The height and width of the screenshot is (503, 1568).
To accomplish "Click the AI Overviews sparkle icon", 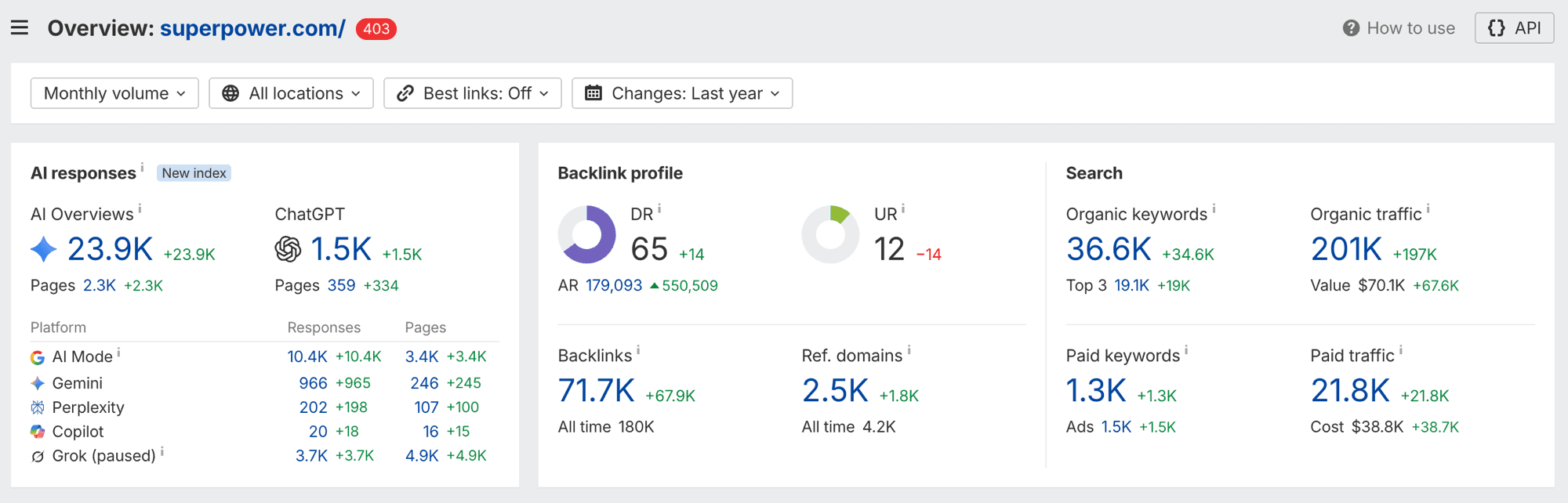I will point(44,250).
